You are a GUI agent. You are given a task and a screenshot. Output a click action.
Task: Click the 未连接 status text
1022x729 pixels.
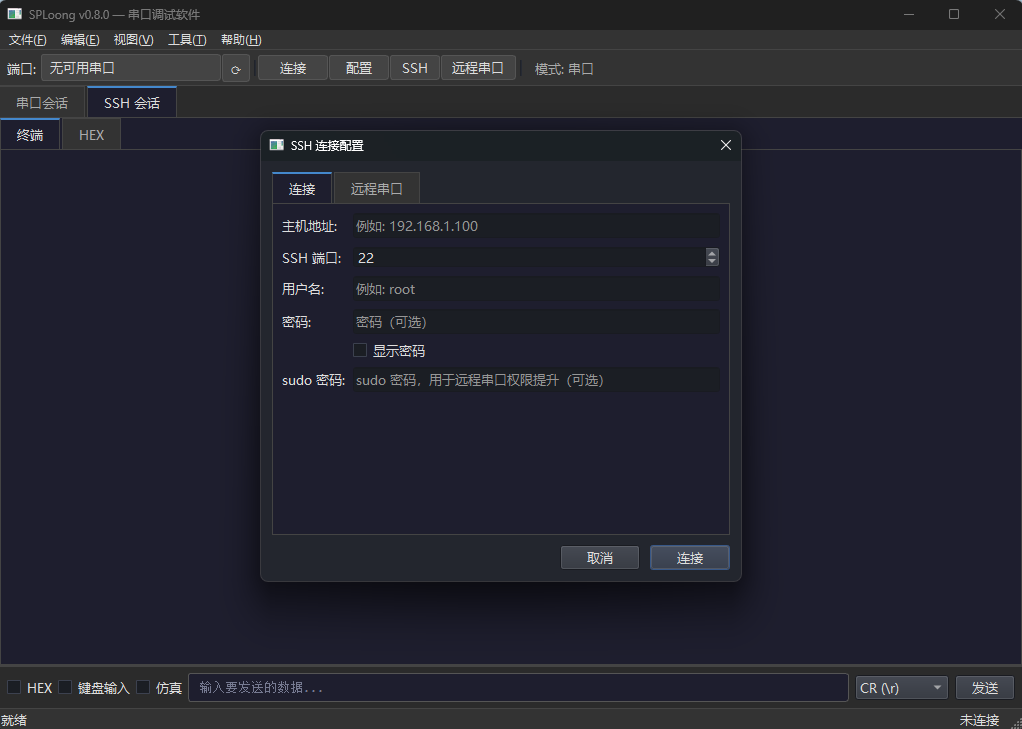[979, 720]
